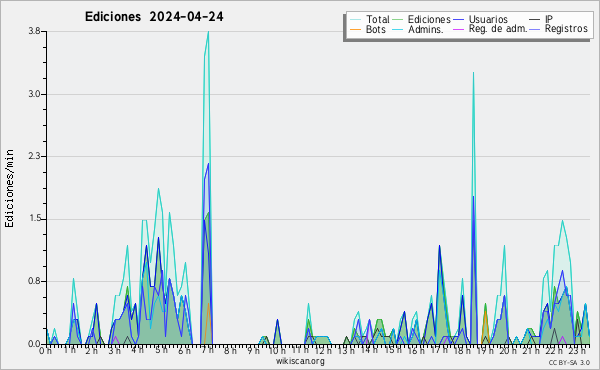
Task: Click the 7 h peak at 3.8
Action: (208, 32)
